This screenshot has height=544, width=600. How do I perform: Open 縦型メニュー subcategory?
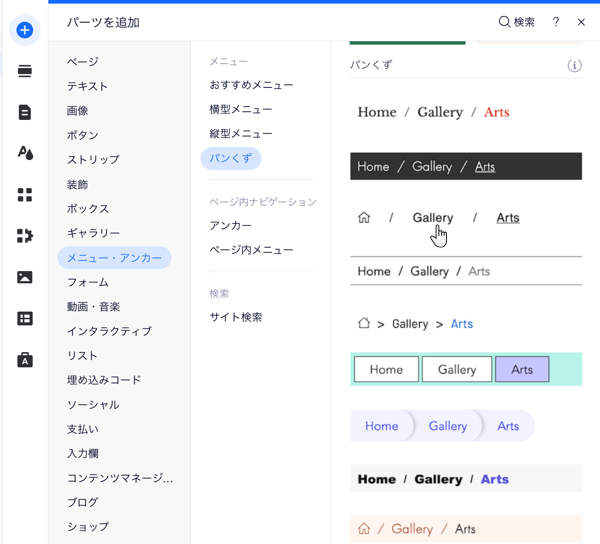coord(241,134)
